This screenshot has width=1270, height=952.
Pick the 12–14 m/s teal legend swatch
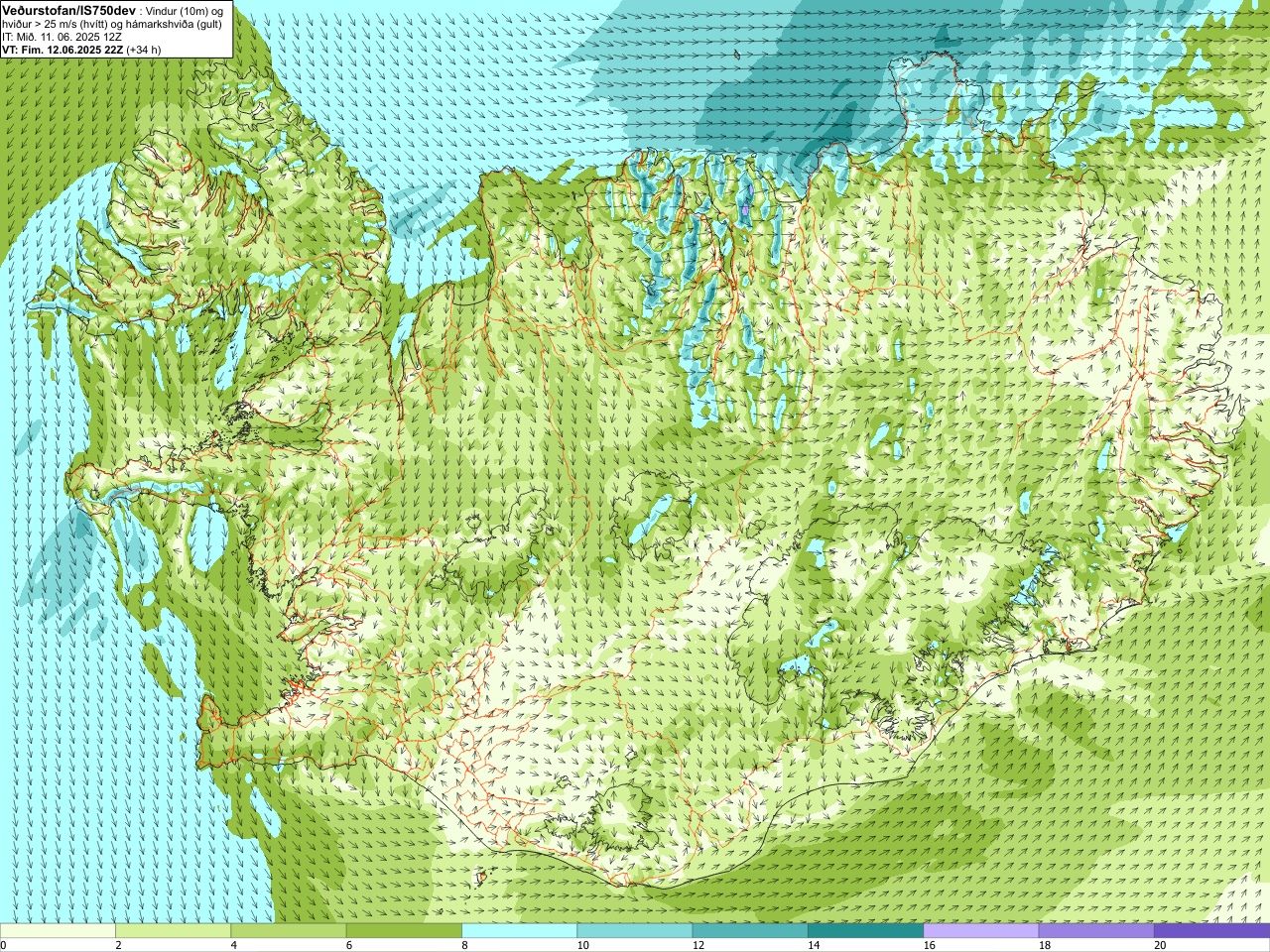[x=750, y=931]
